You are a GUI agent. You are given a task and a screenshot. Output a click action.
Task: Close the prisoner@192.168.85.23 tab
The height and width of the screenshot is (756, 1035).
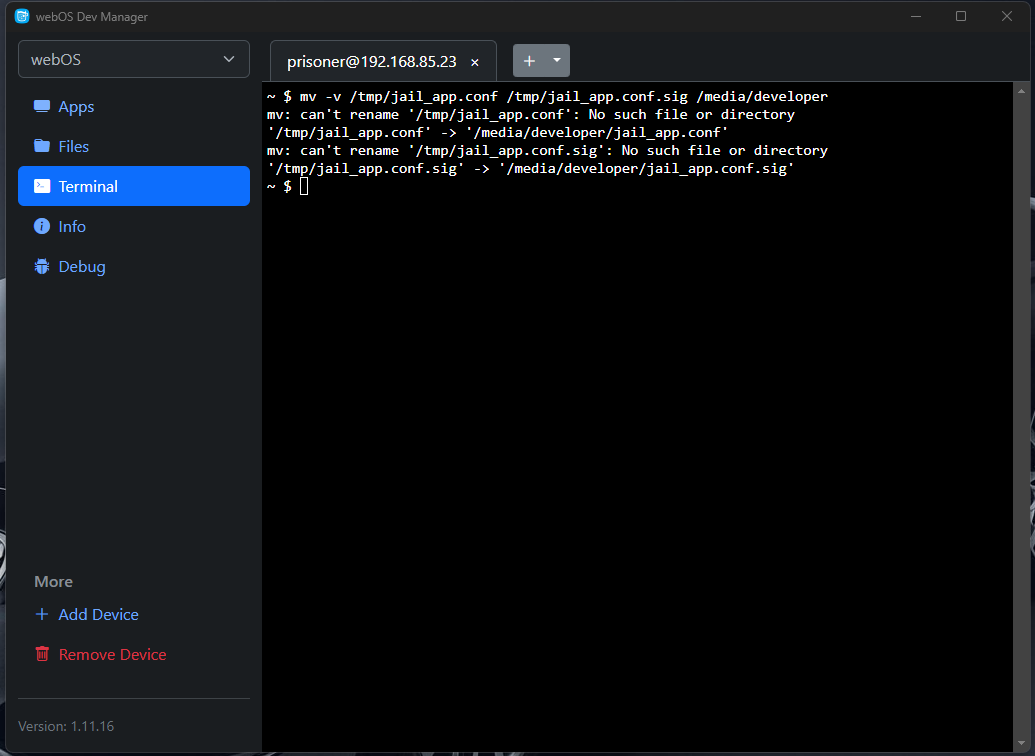[475, 62]
